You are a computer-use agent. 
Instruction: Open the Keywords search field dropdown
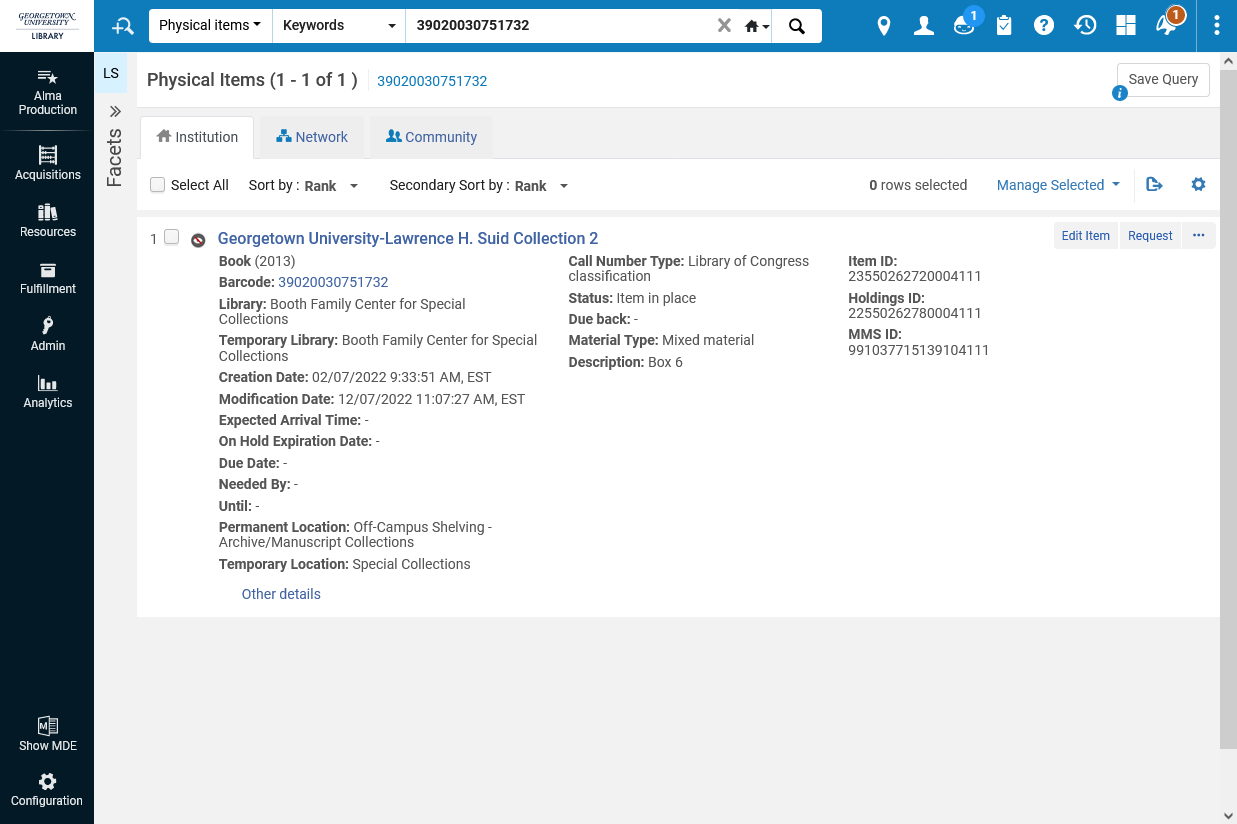339,26
